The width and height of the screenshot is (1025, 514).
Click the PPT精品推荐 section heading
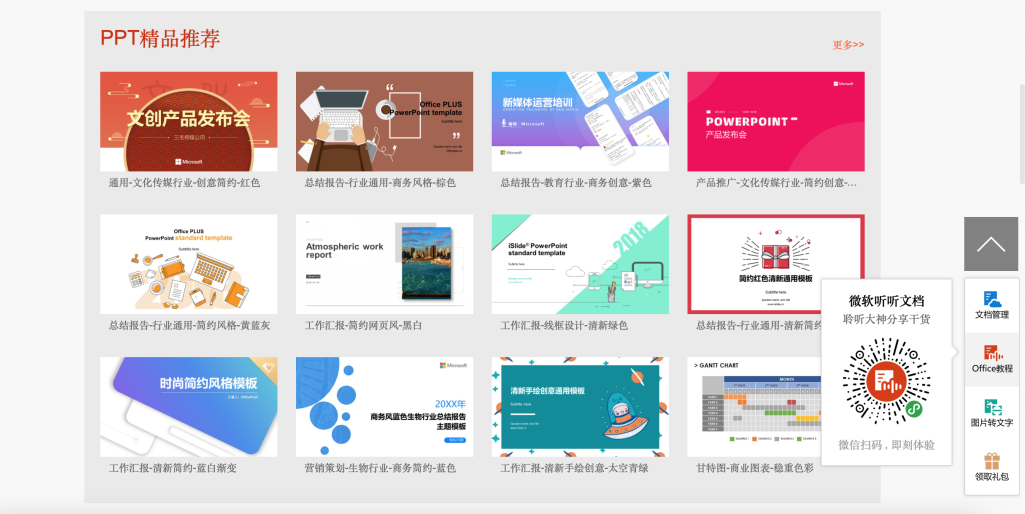[x=160, y=38]
